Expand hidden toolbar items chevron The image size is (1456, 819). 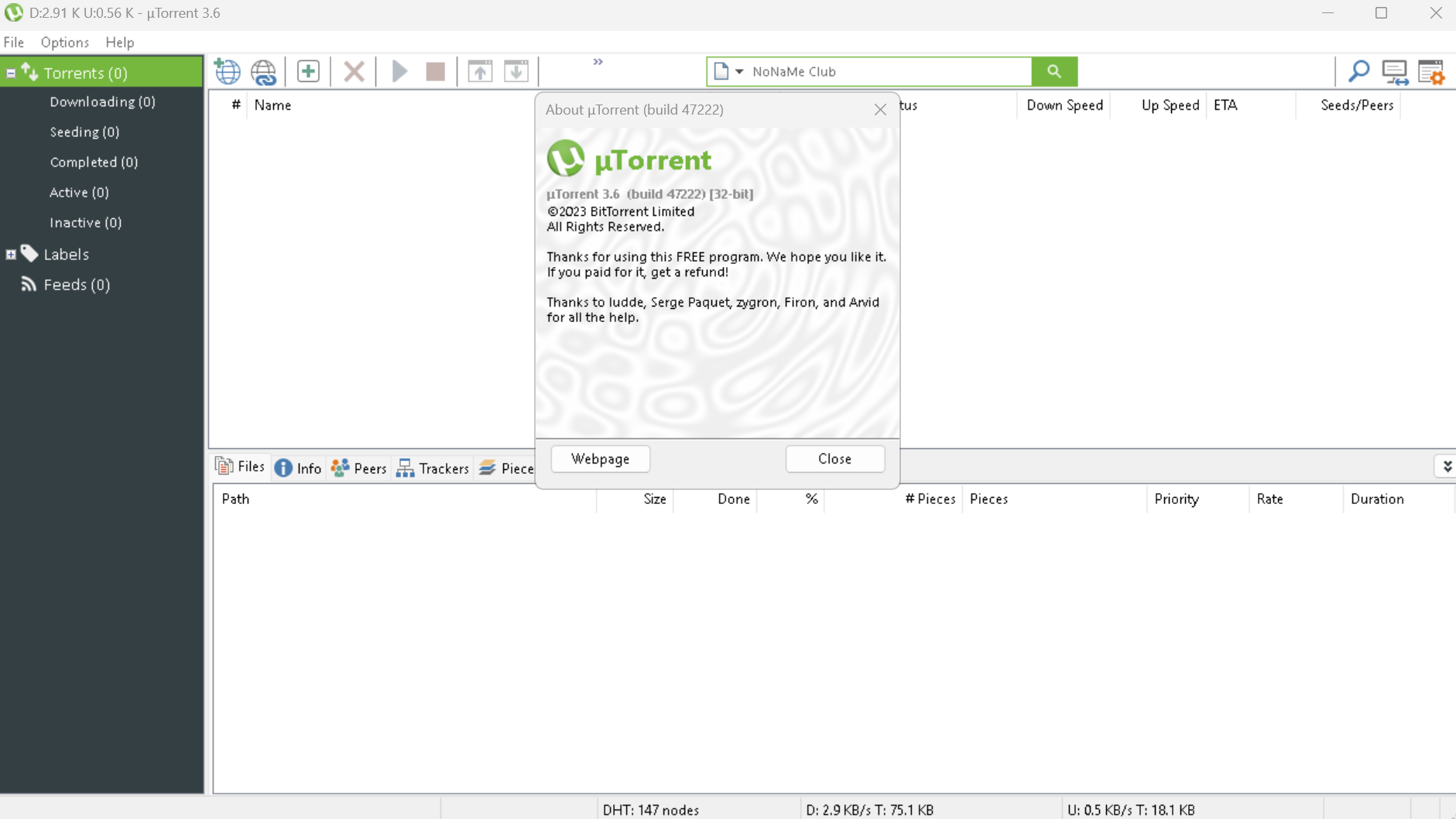598,62
